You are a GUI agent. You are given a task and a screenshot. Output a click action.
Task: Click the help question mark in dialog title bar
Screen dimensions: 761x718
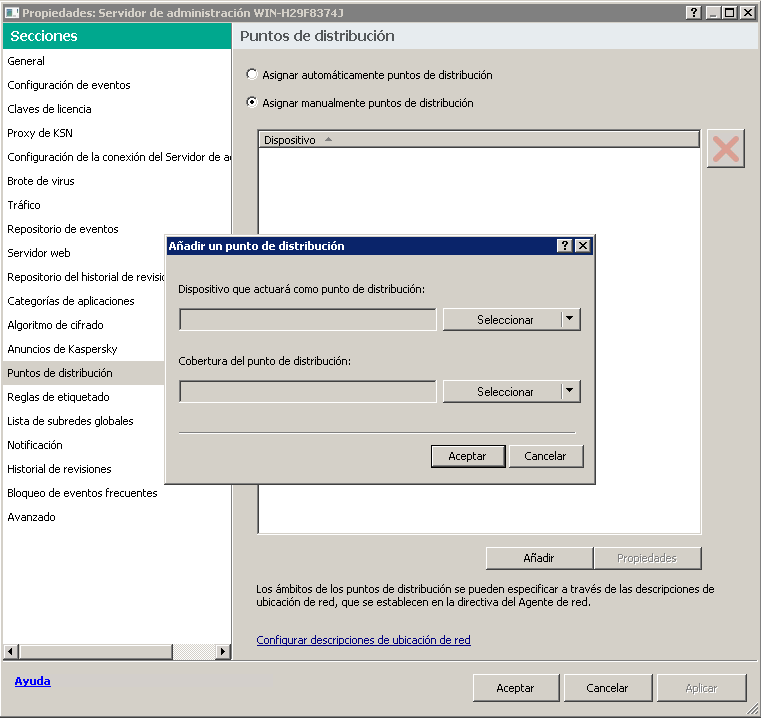(x=564, y=246)
